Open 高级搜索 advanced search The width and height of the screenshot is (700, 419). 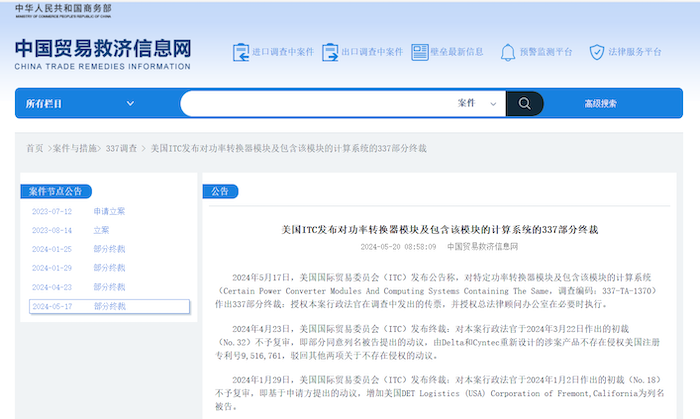click(600, 104)
